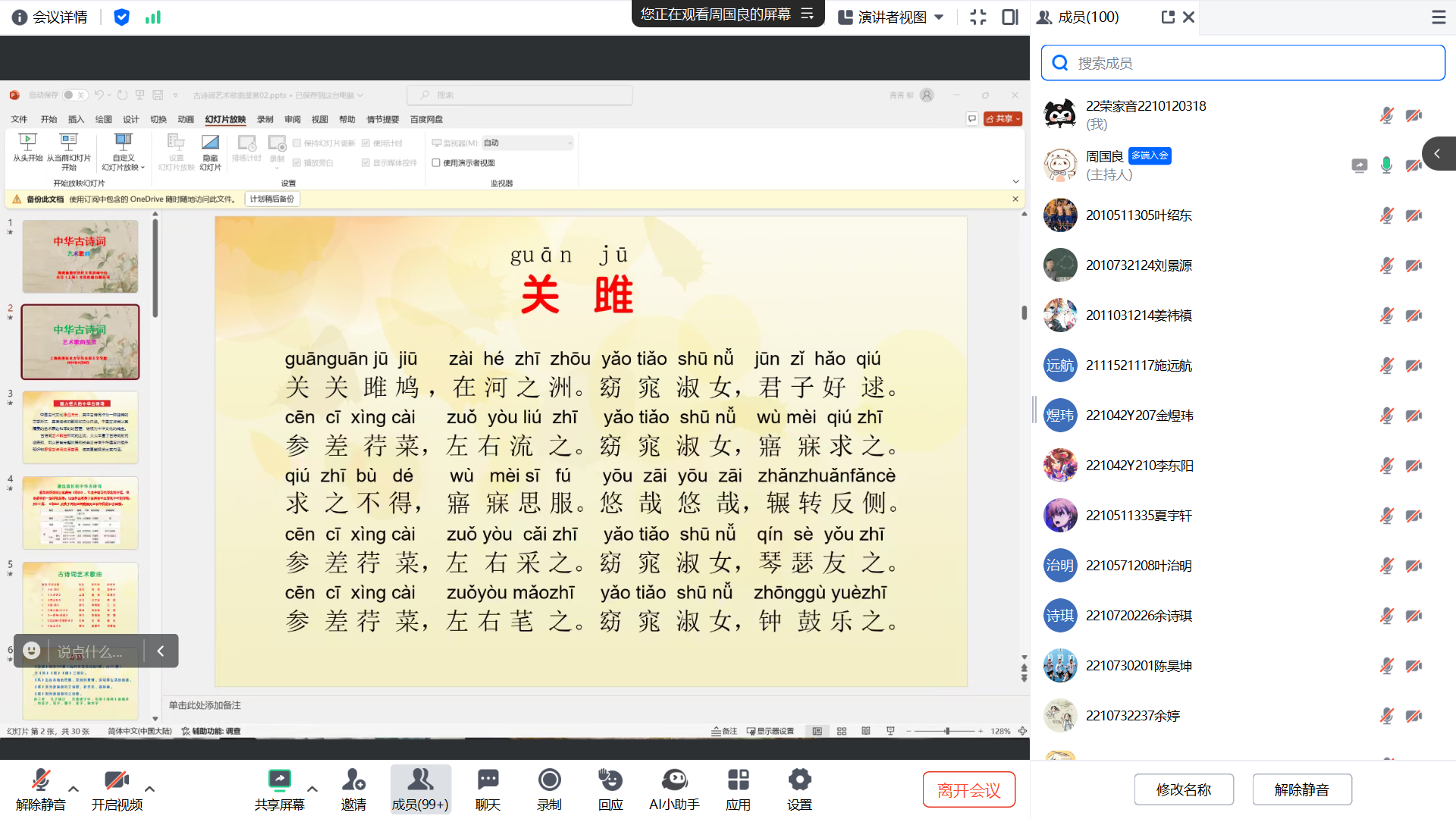Click the 搜索成员 search field
Viewport: 1456px width, 819px height.
coord(1244,63)
